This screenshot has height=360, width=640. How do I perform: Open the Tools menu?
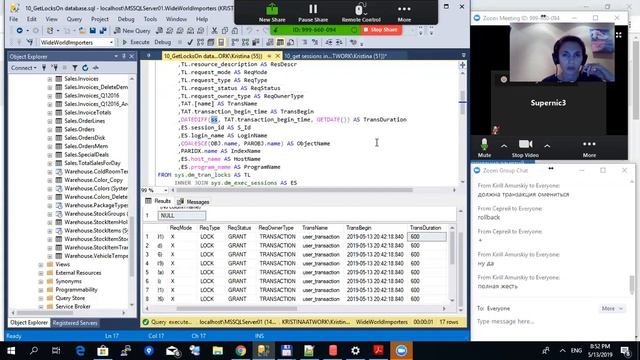point(150,19)
